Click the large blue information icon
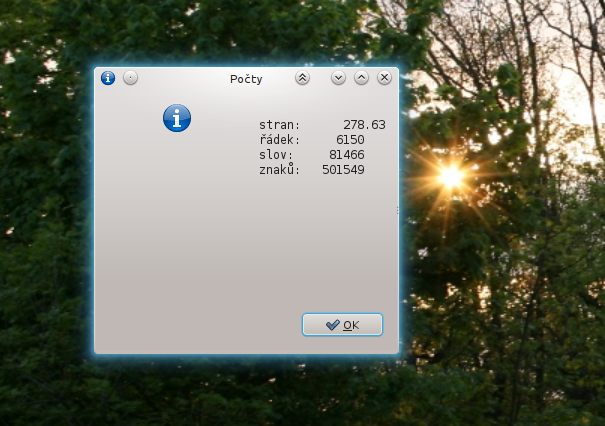Image resolution: width=605 pixels, height=426 pixels. [177, 118]
